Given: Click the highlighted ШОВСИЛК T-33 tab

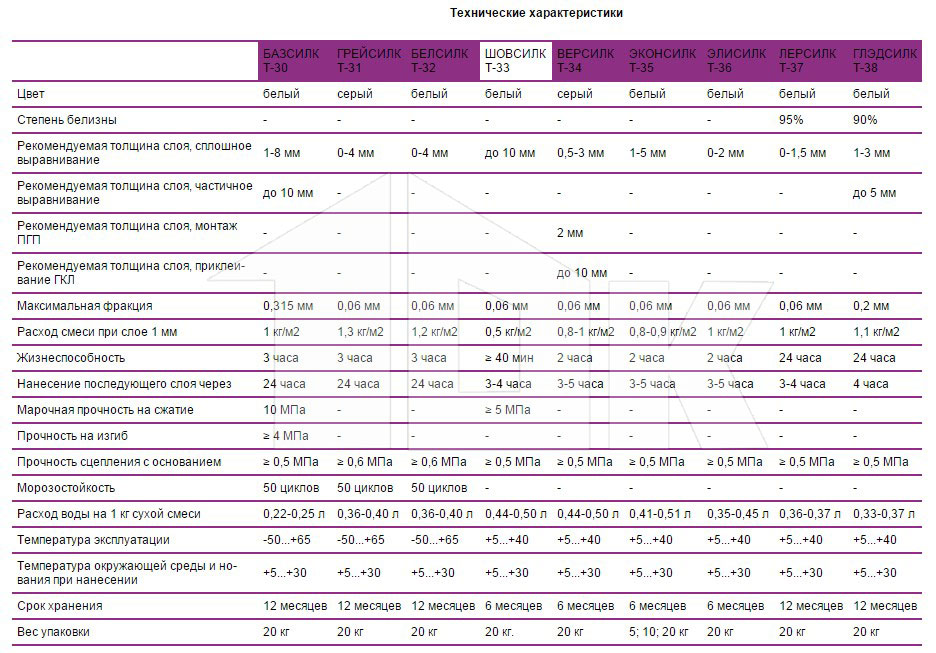Looking at the screenshot, I should tap(515, 61).
